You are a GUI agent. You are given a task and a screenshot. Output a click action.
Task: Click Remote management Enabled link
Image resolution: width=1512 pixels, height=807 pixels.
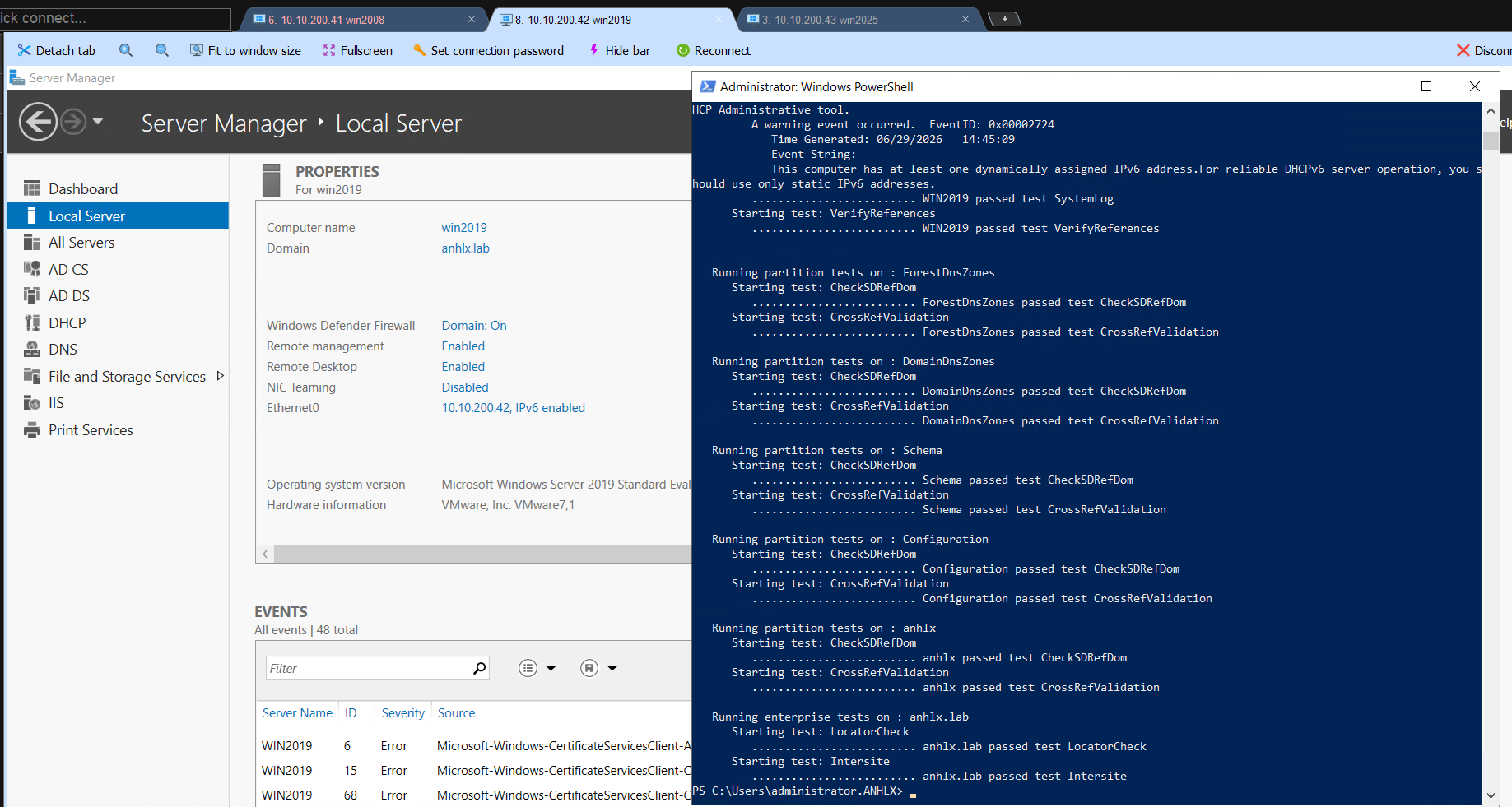pos(463,346)
